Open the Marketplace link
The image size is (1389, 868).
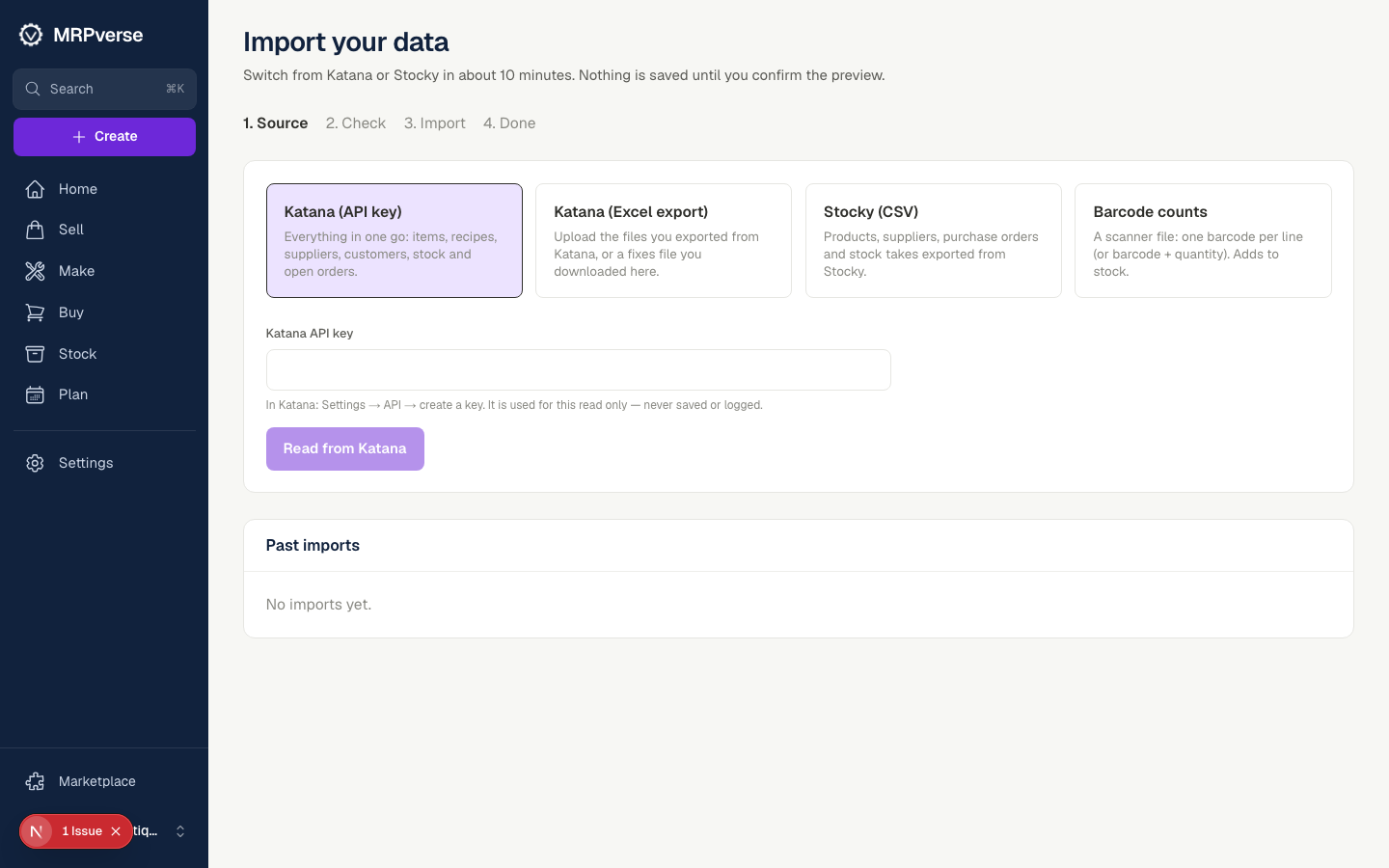(x=104, y=781)
